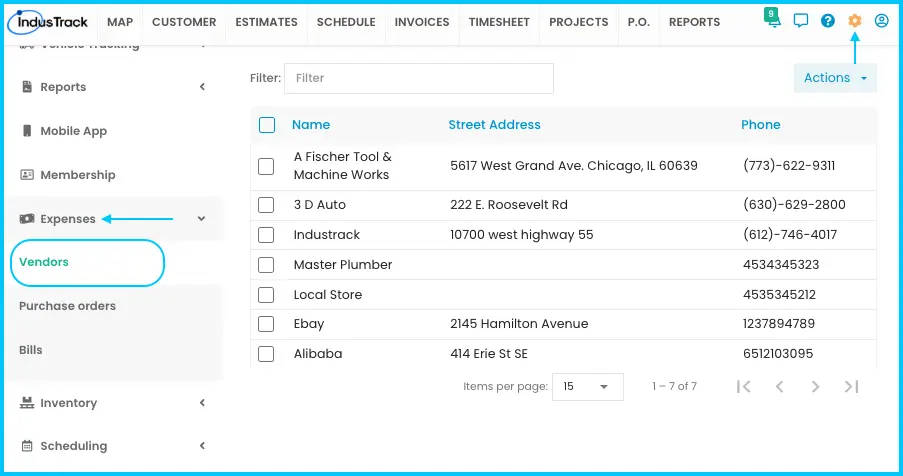Screen dimensions: 903x476
Task: Check the Alibaba vendor checkbox
Action: (x=266, y=354)
